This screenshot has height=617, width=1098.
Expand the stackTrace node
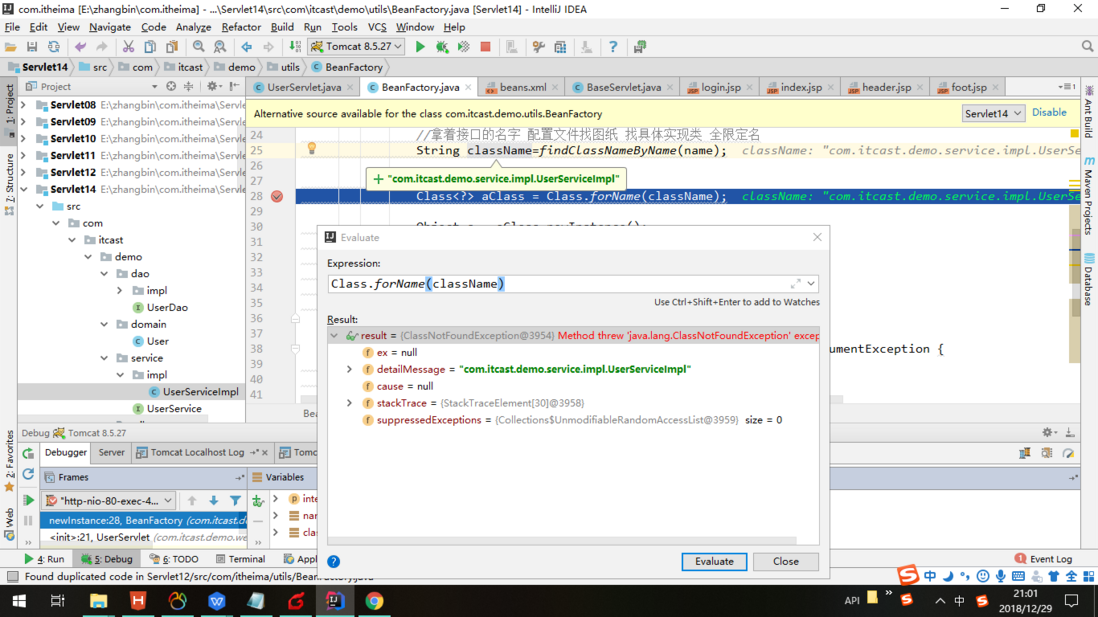(x=349, y=403)
